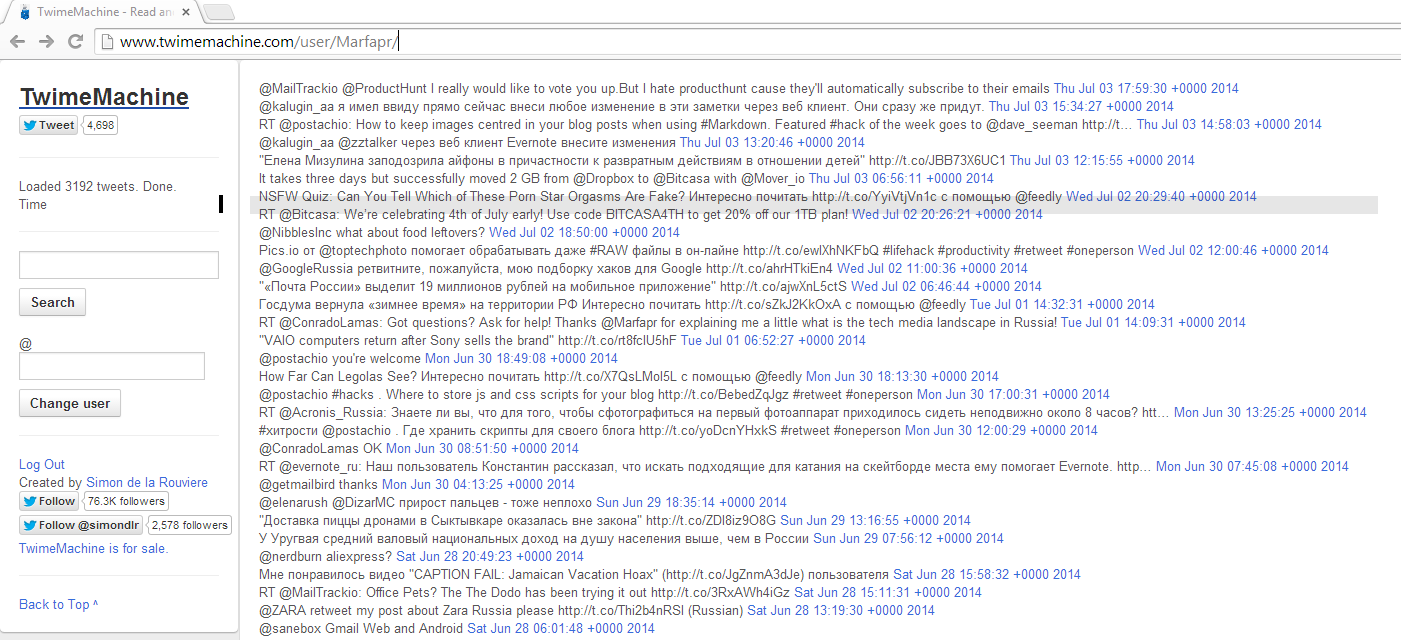Click the 76.3K followers count

pos(126,501)
